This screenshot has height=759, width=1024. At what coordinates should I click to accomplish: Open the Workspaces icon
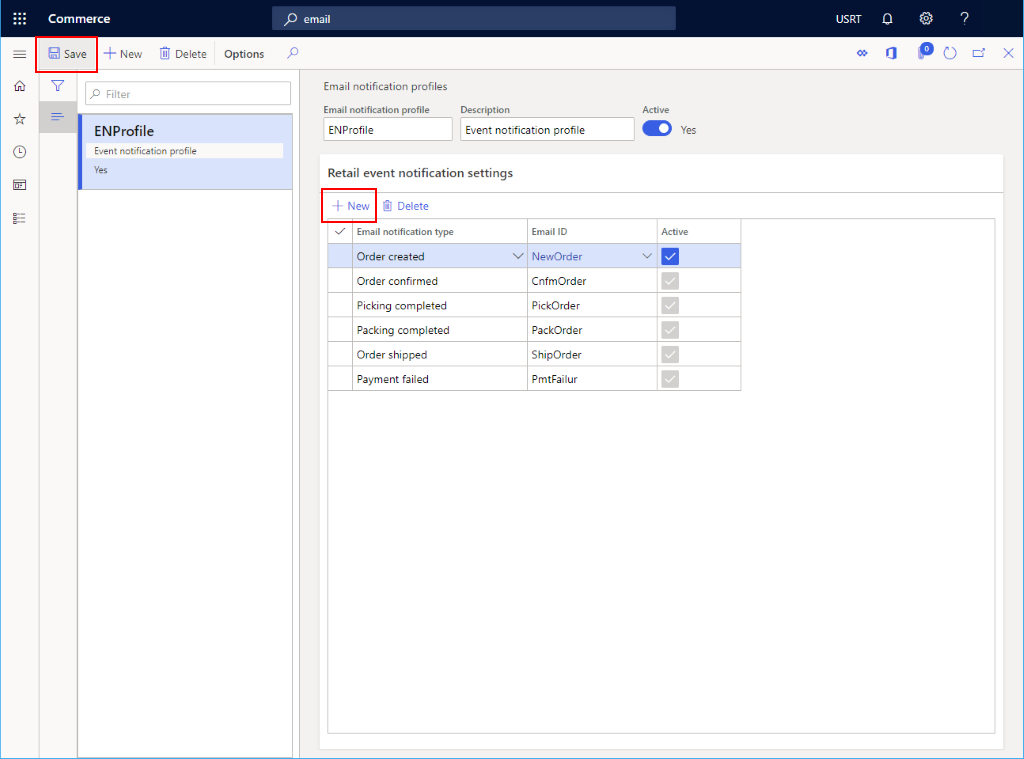tap(19, 184)
